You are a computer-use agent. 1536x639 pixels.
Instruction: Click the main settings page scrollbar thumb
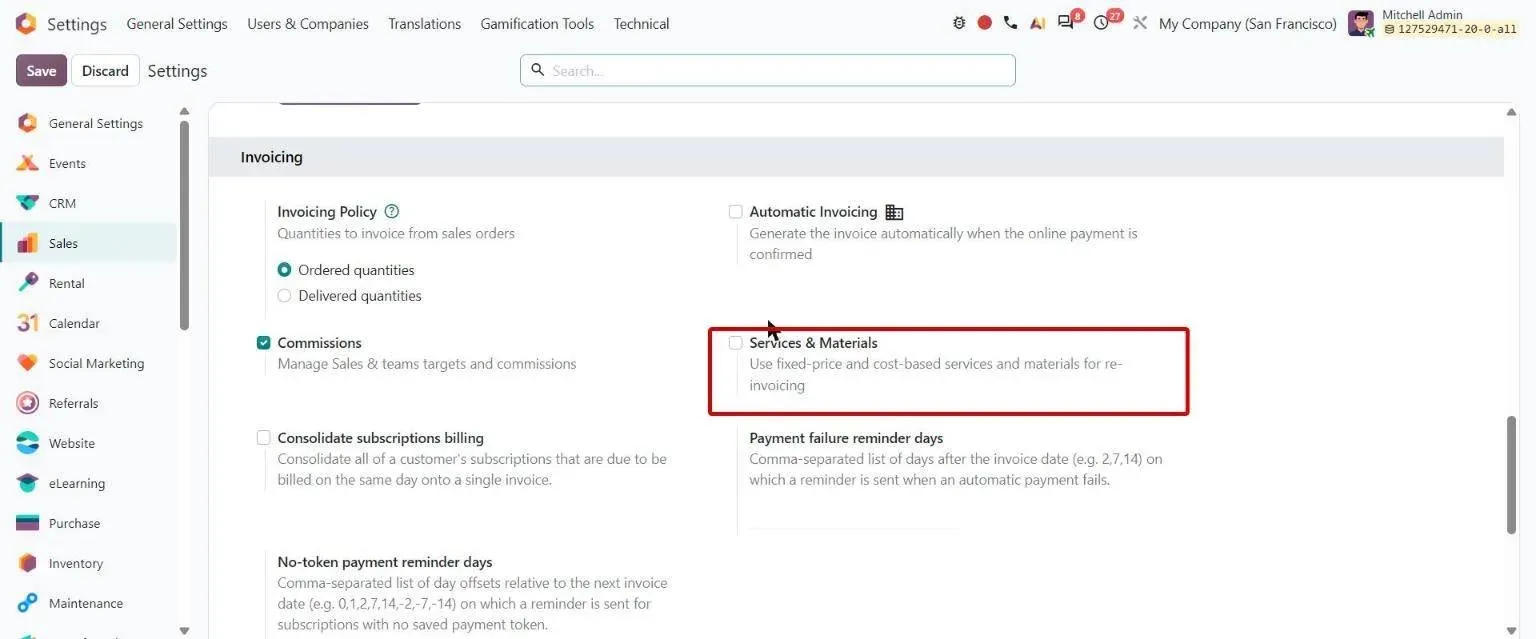(x=1512, y=475)
